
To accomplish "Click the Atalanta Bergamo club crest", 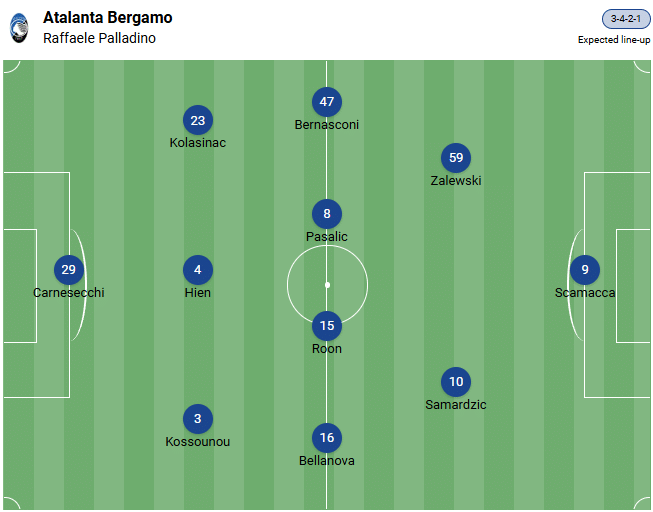I will point(19,27).
